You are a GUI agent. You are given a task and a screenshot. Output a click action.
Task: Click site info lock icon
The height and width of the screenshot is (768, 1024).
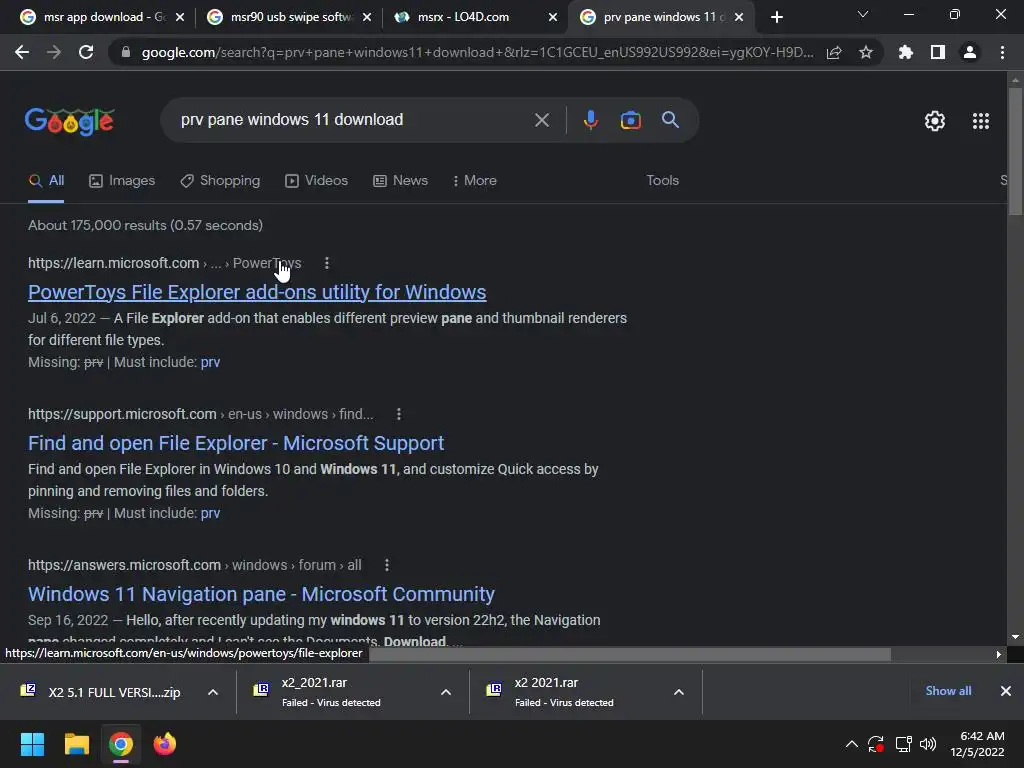click(x=126, y=52)
